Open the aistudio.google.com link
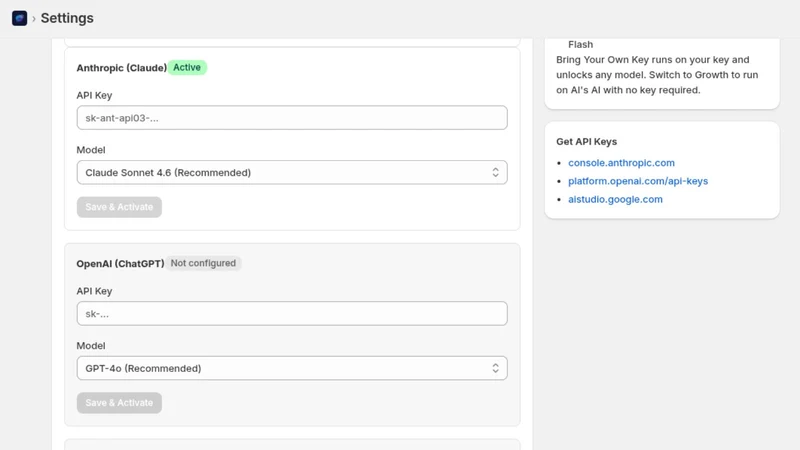The image size is (800, 450). point(615,199)
